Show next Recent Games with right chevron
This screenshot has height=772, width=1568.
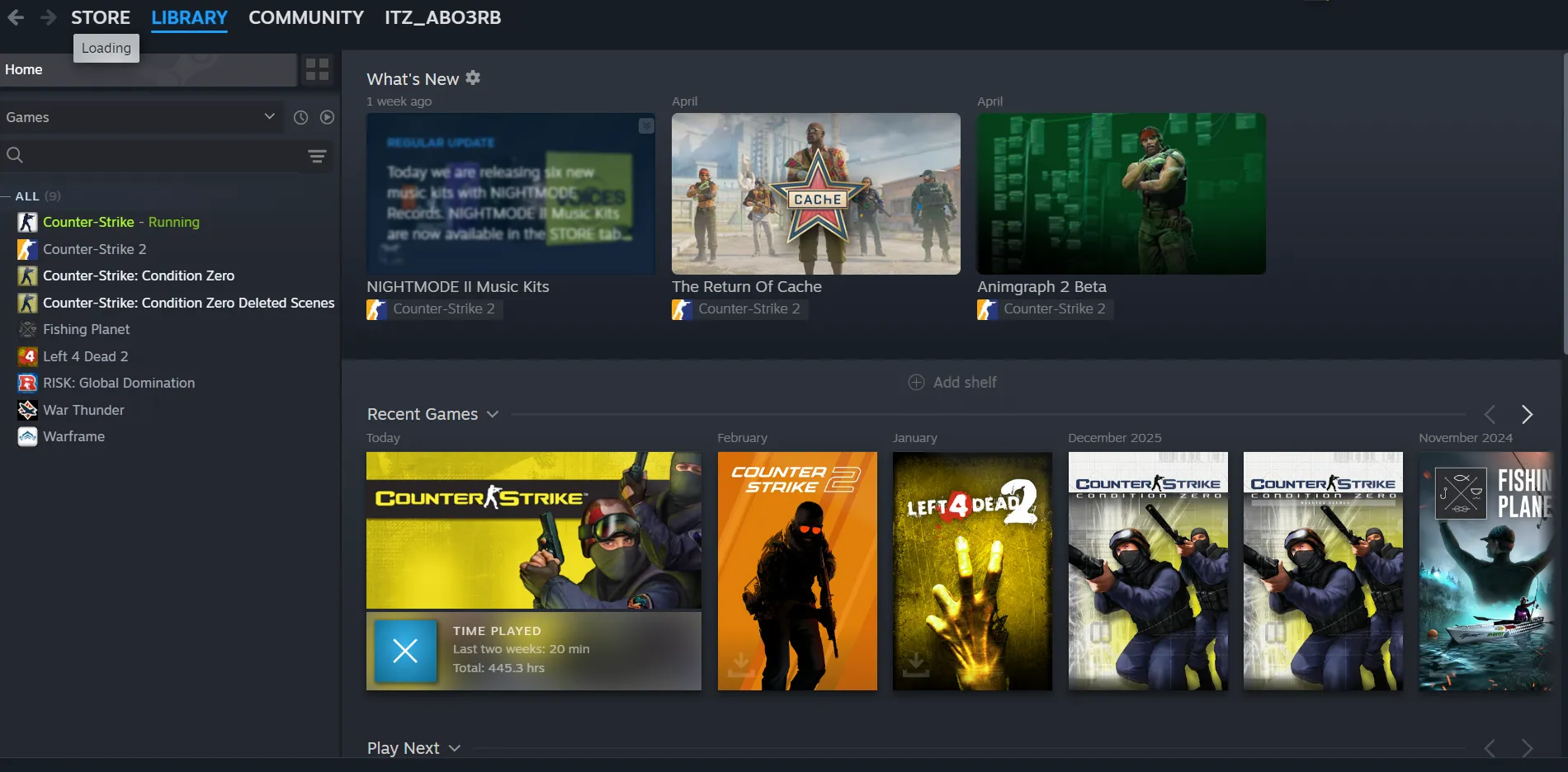[x=1527, y=414]
